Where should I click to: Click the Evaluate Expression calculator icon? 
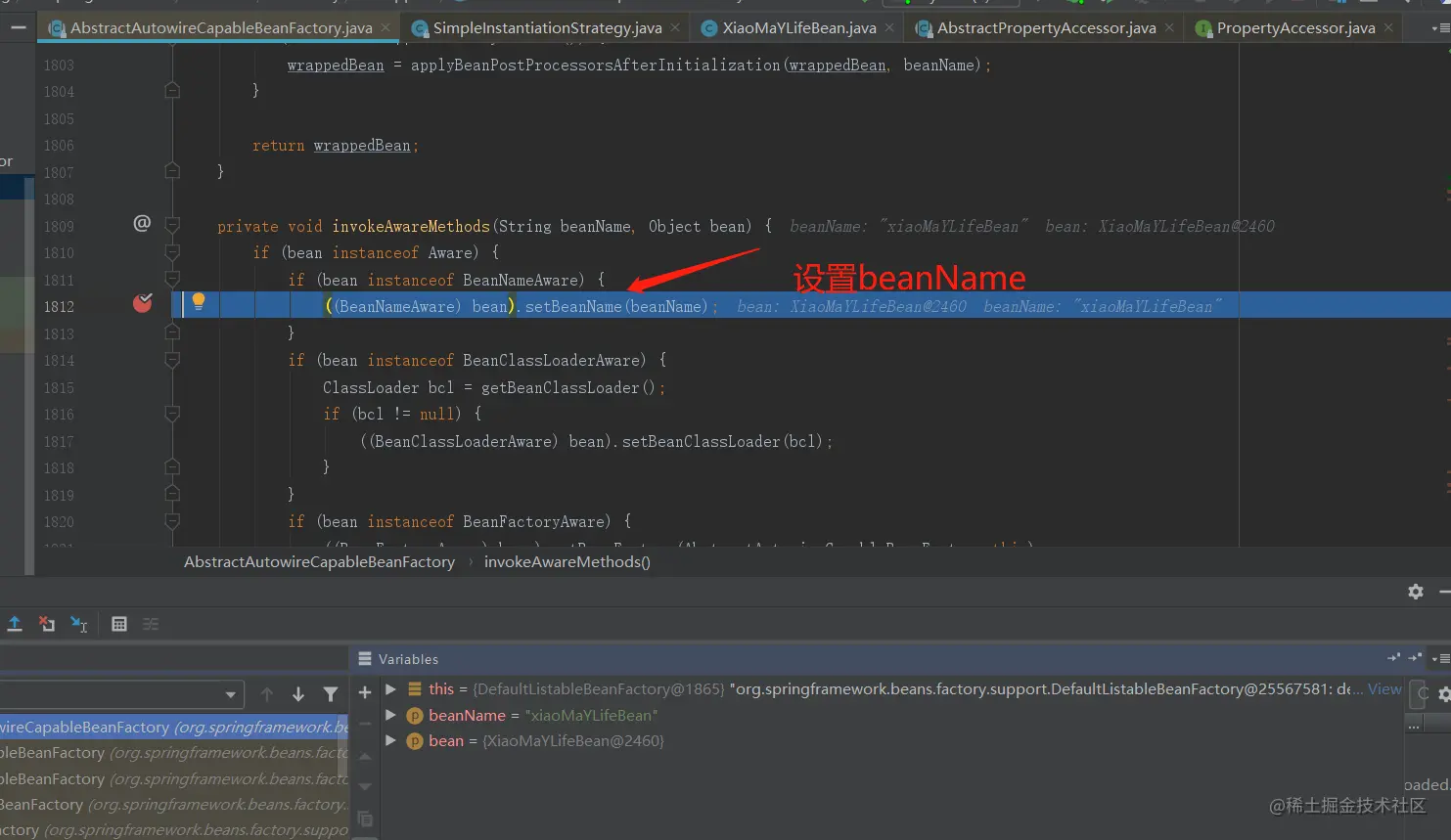119,624
